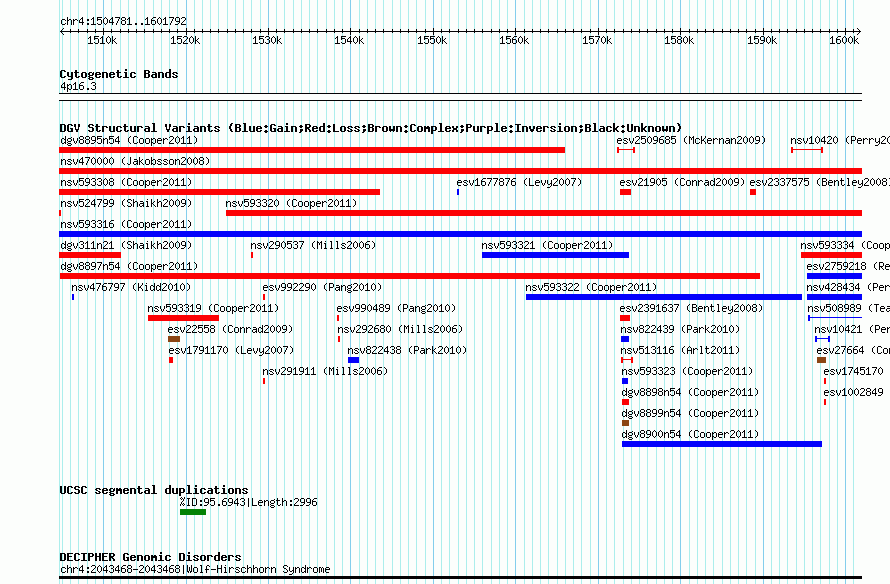Select the blue esv2759218 gain bar
The width and height of the screenshot is (890, 584).
click(834, 276)
